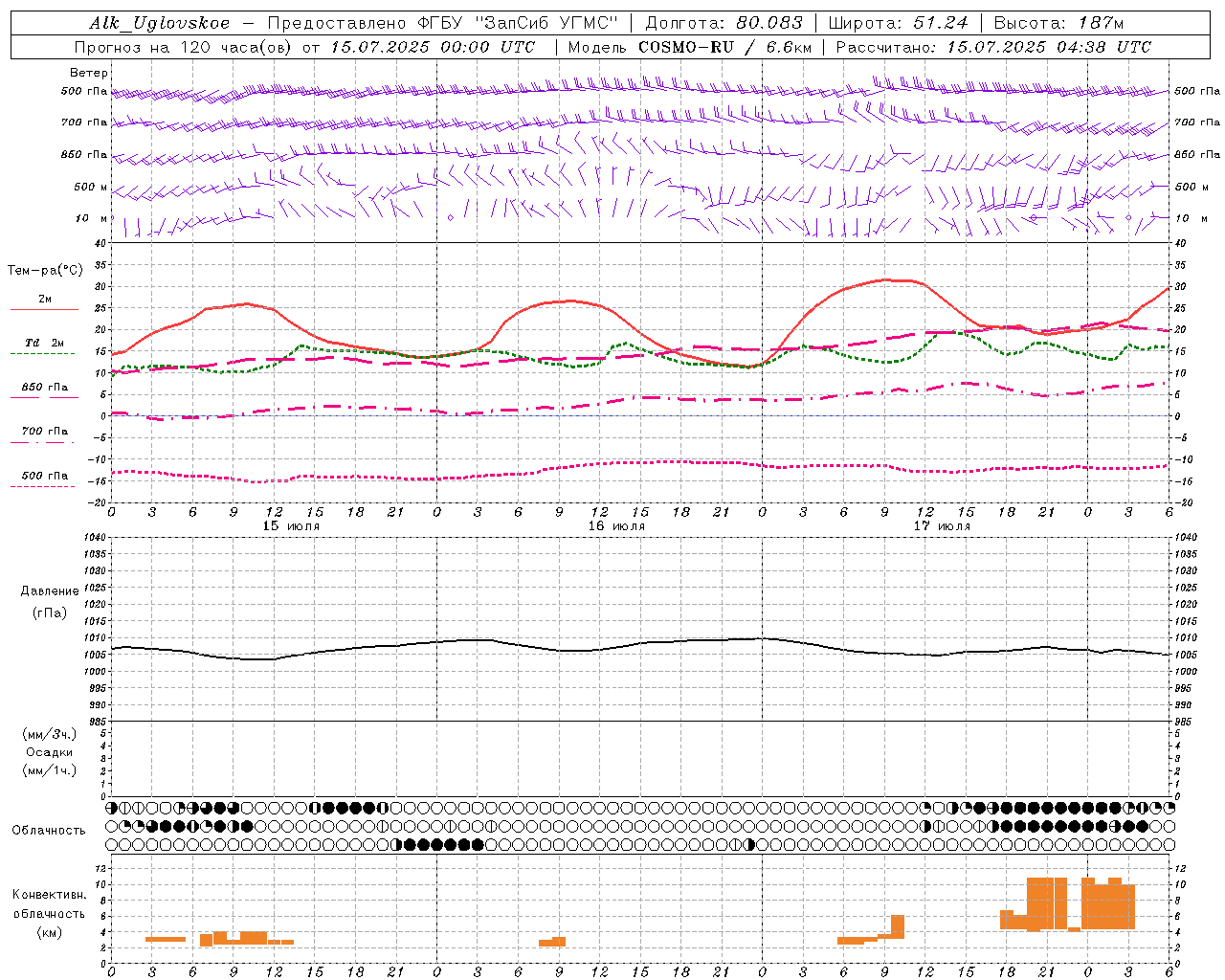The image size is (1225, 980).
Task: Click the 'Конвективн.' convective cloud label
Action: 50,895
